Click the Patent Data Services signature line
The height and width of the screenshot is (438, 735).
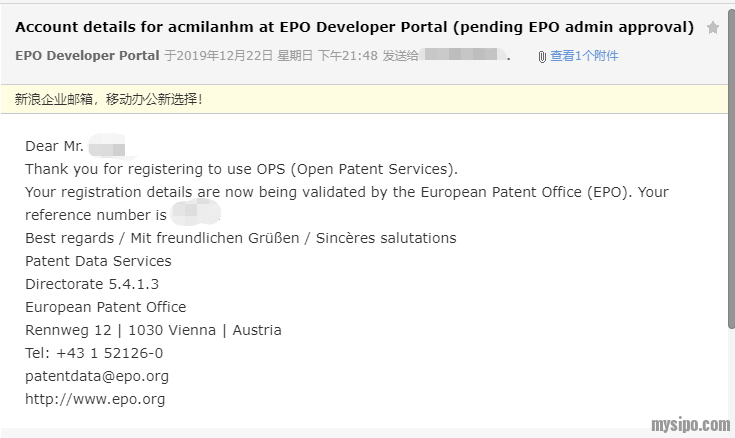point(98,261)
